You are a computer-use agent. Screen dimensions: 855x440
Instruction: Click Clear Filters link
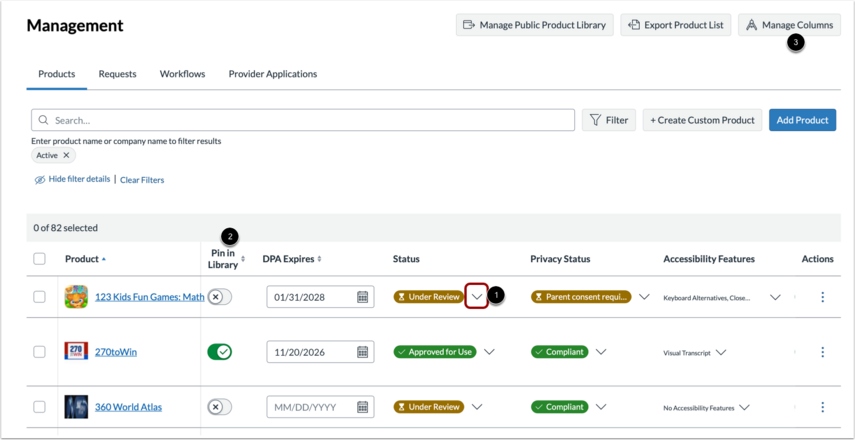click(x=142, y=180)
